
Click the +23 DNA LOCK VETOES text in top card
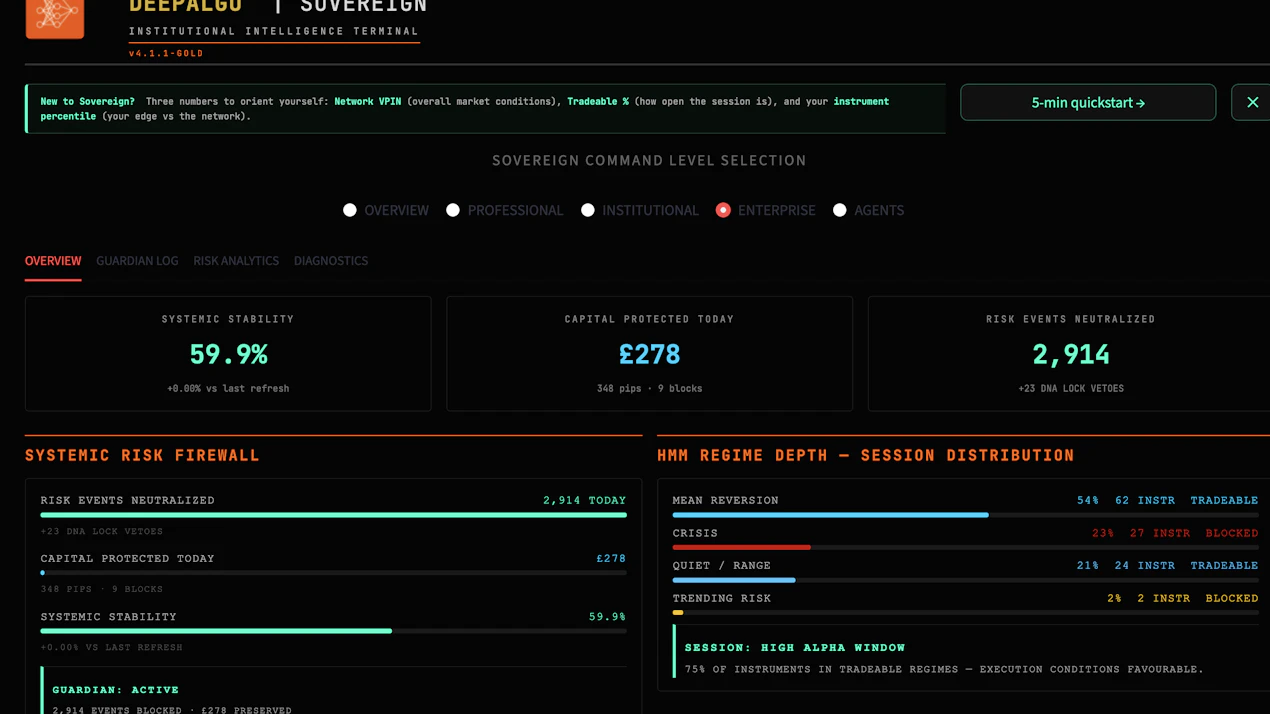point(1070,388)
